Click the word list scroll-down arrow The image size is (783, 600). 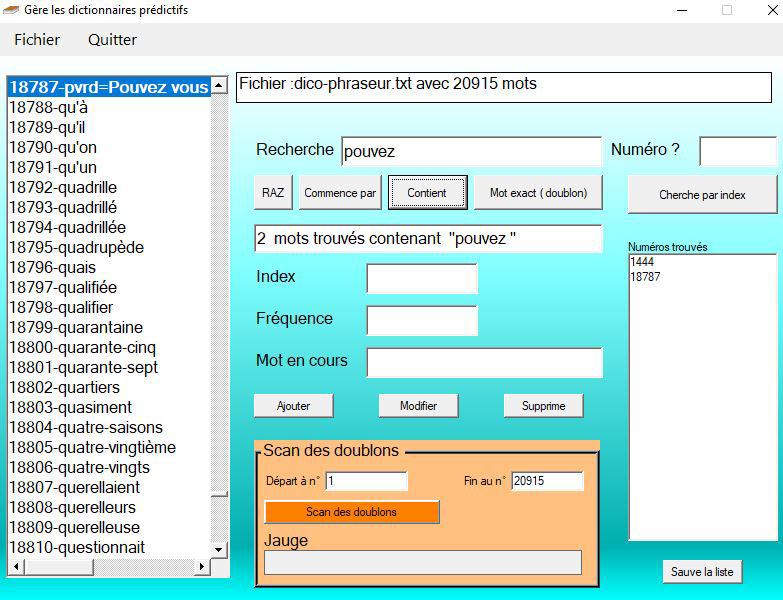coord(219,549)
